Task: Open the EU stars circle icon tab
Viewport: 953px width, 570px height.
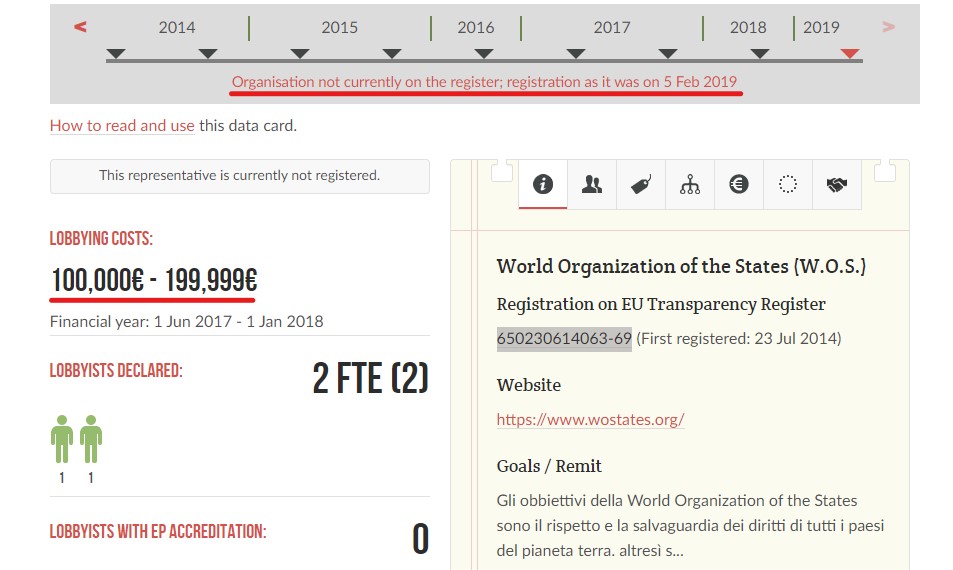Action: [788, 184]
